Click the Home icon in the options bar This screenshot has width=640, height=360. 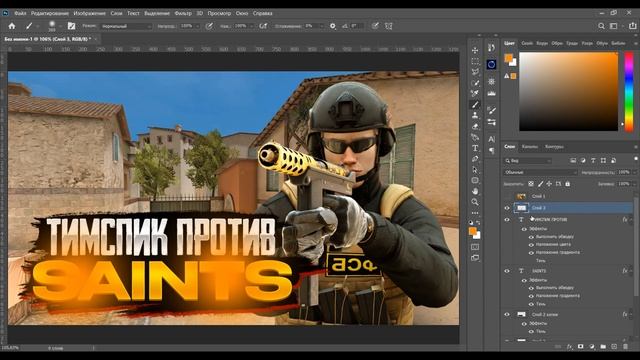[12, 26]
